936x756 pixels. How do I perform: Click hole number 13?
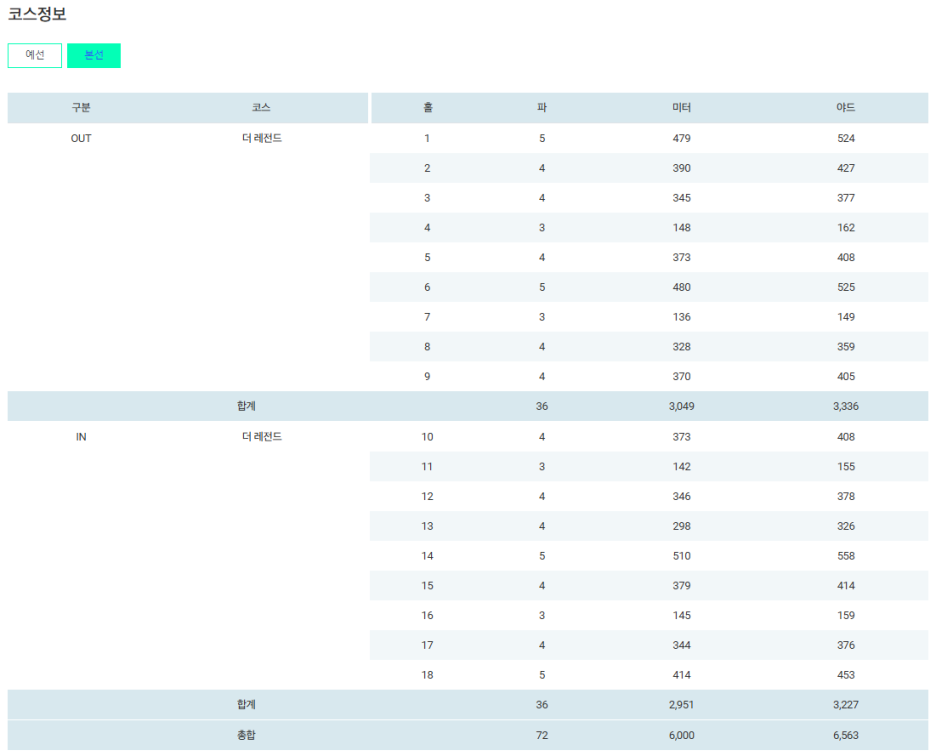point(427,527)
